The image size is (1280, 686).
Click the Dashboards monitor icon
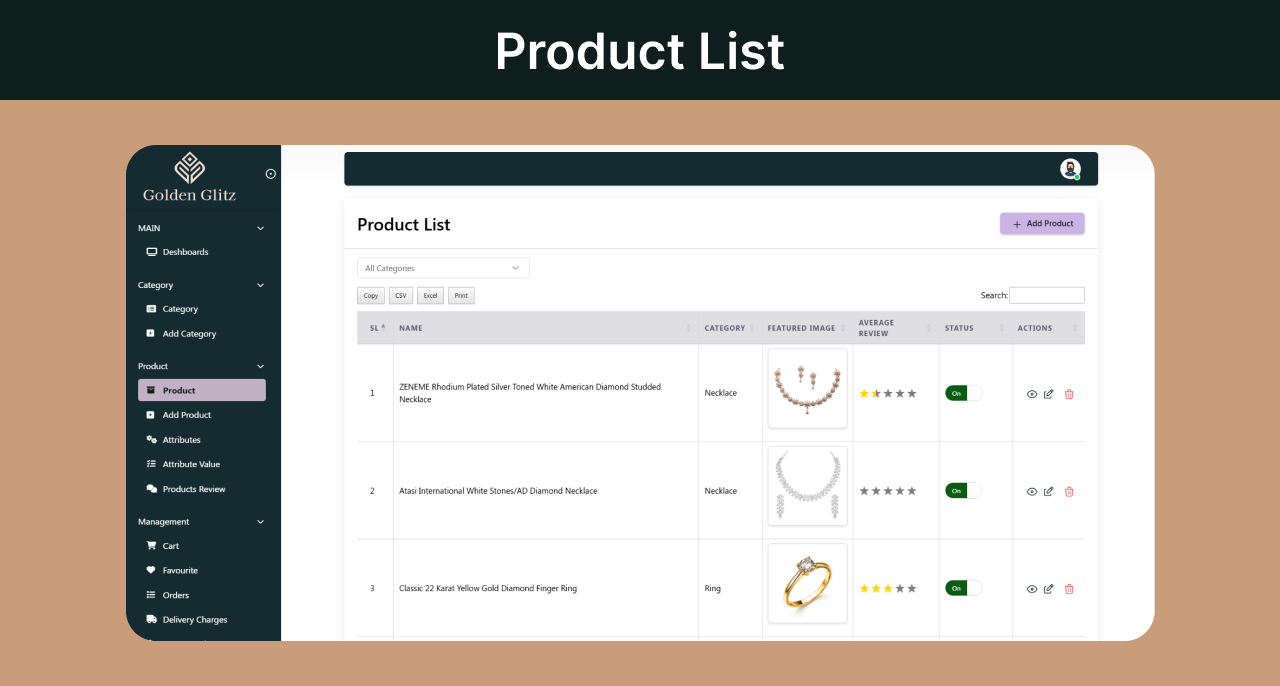(x=151, y=252)
